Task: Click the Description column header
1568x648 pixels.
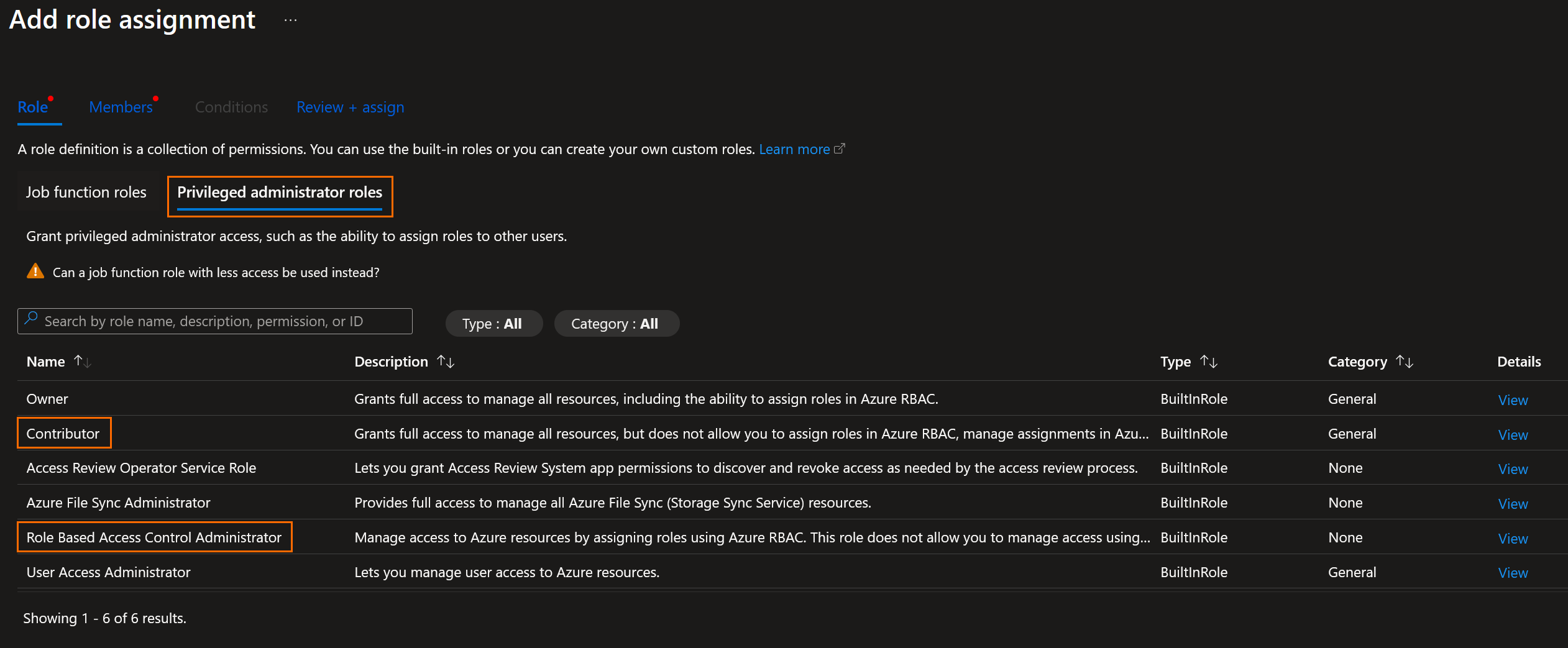Action: 391,362
